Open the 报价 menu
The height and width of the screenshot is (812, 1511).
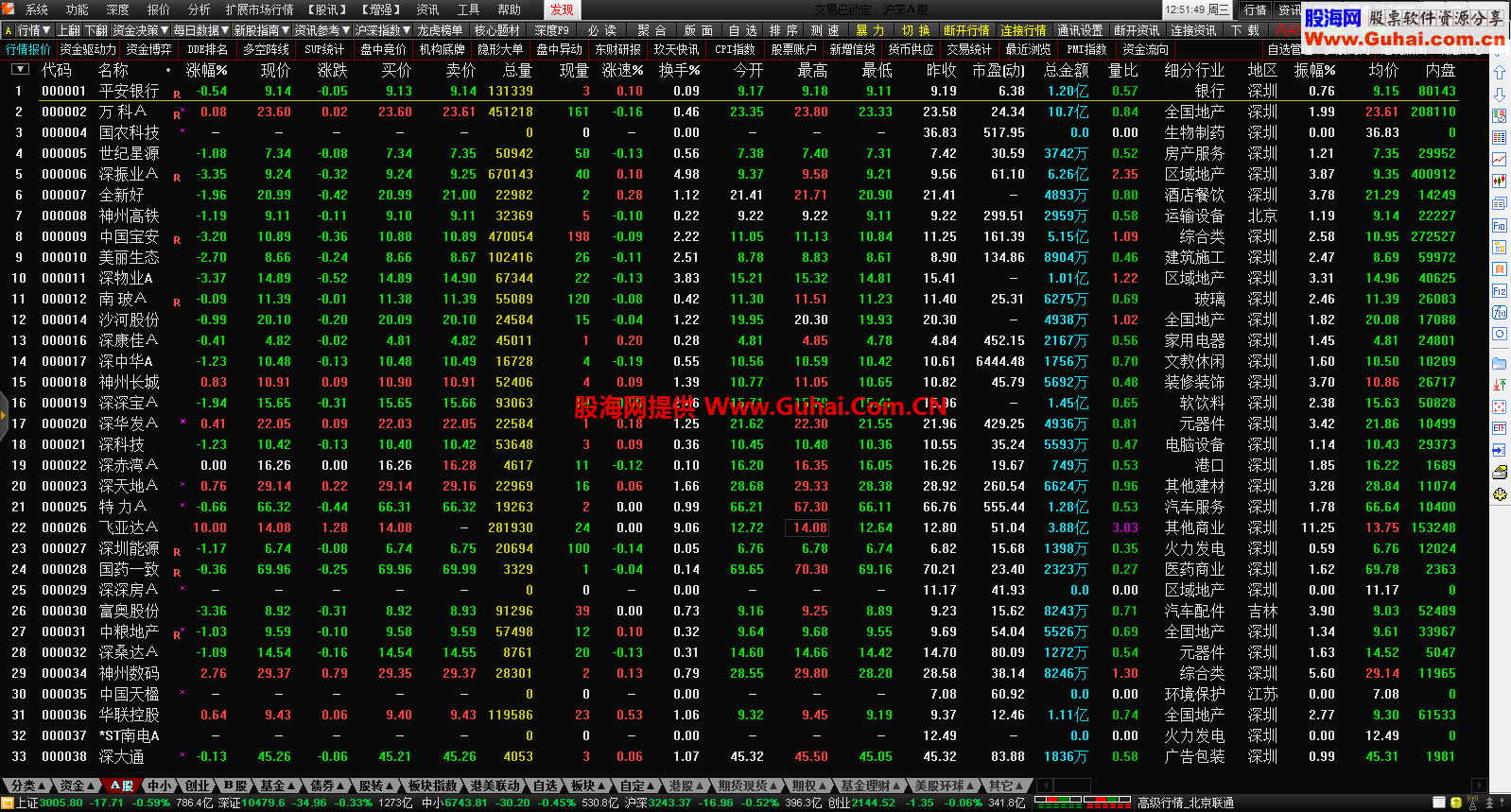click(159, 9)
